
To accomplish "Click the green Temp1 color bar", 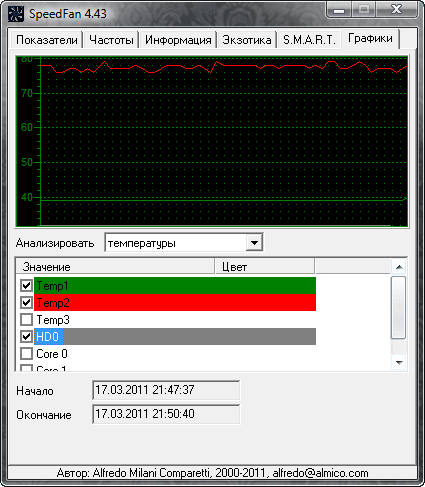I will point(175,285).
